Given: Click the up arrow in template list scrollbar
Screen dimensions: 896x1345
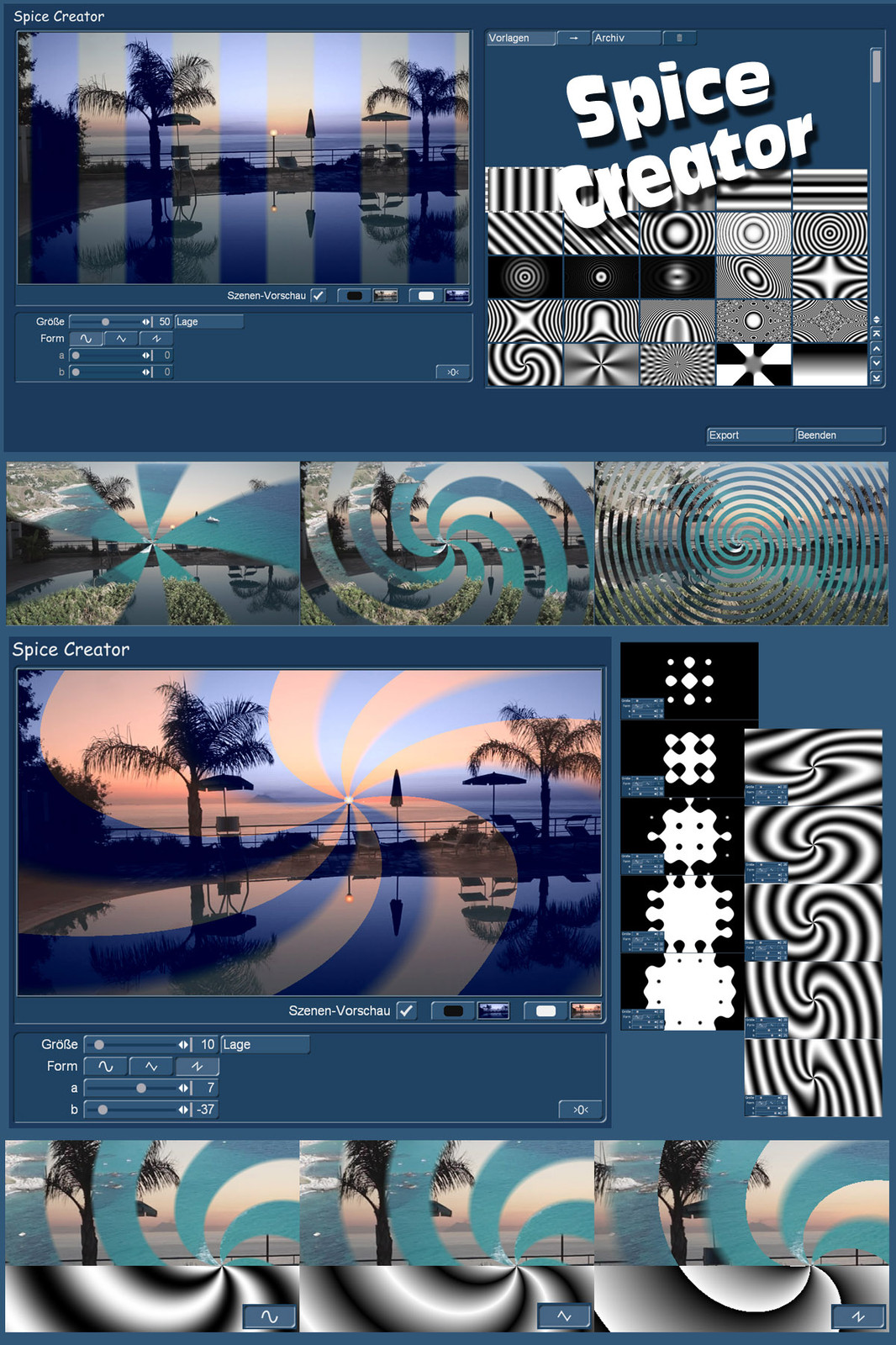Looking at the screenshot, I should [x=877, y=348].
